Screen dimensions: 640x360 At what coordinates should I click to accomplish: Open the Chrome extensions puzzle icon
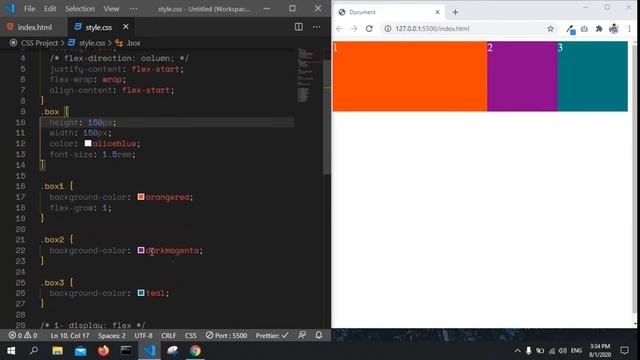[599, 29]
